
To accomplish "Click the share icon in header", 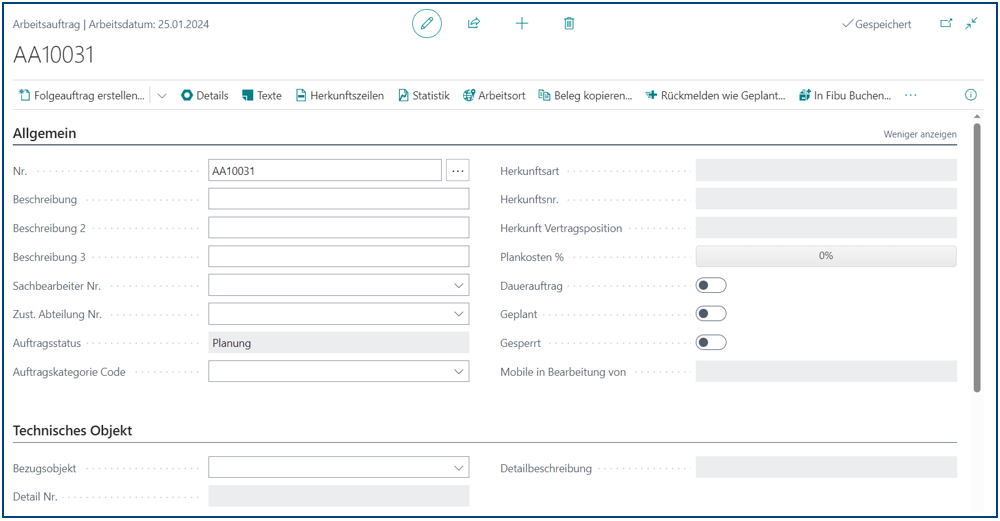I will (474, 24).
